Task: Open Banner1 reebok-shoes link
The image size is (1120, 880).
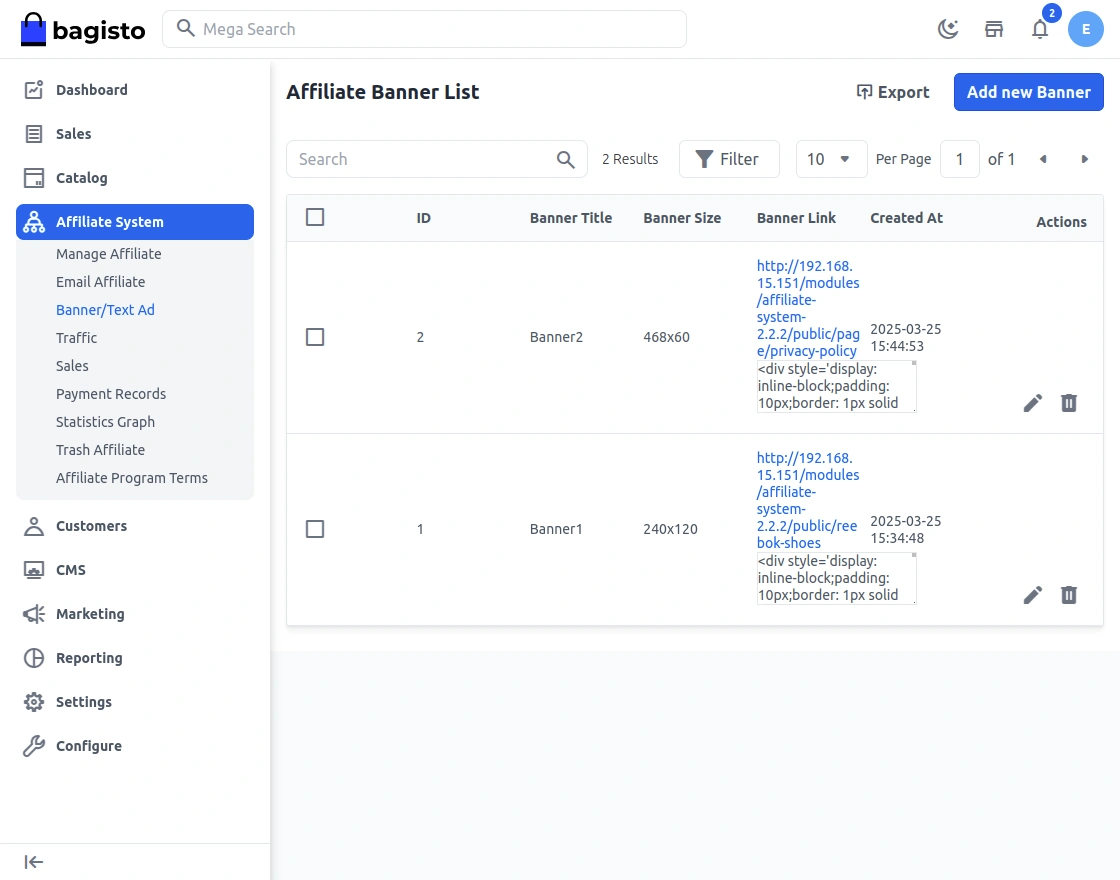Action: pyautogui.click(x=807, y=500)
